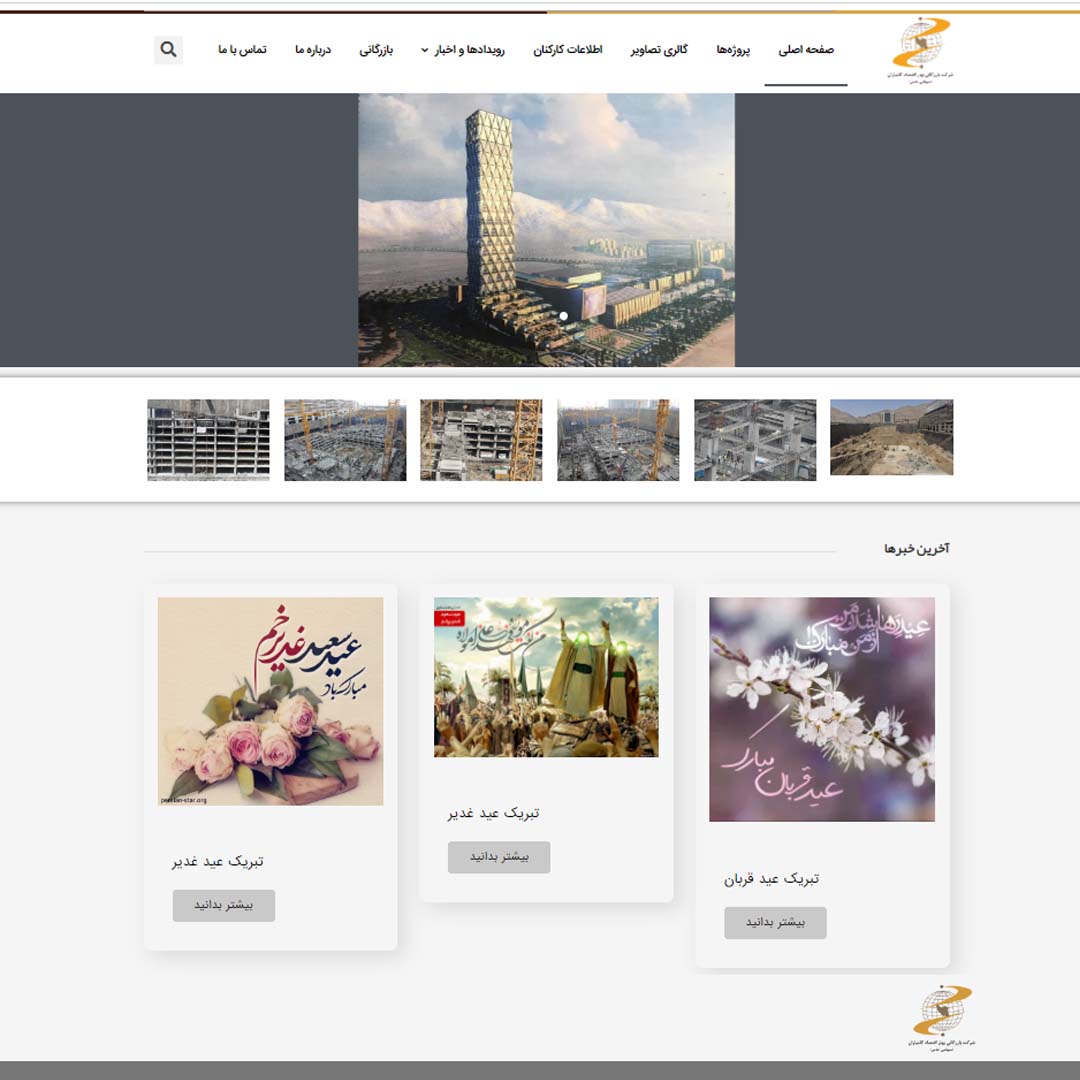Navigate to بازرگانی section

click(x=377, y=50)
